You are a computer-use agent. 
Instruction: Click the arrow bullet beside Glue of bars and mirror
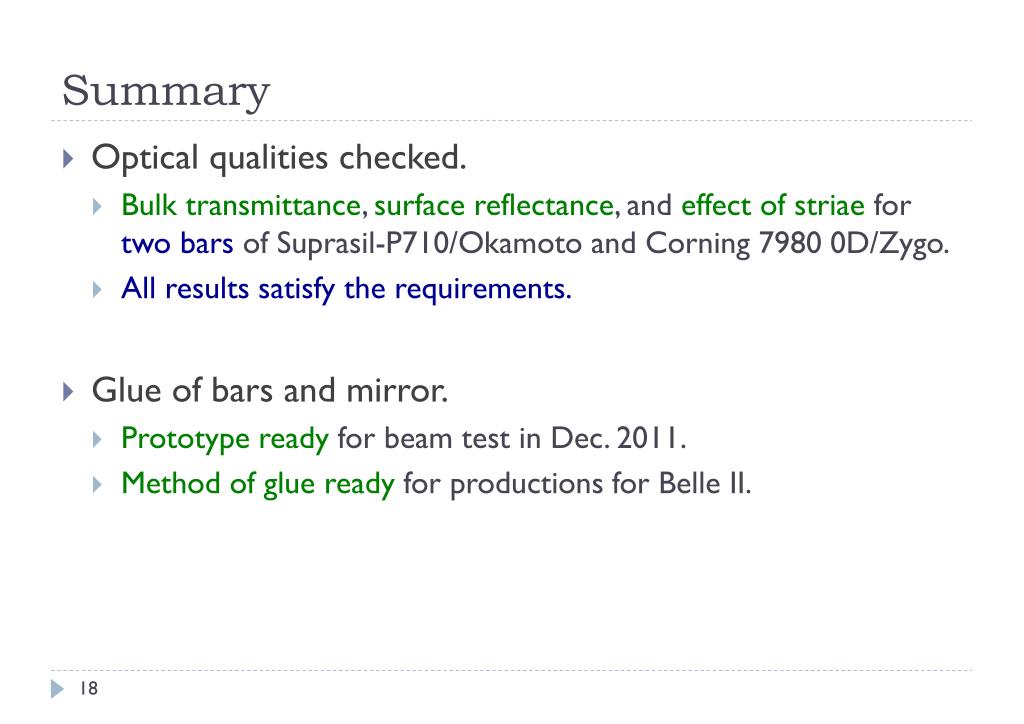click(69, 392)
